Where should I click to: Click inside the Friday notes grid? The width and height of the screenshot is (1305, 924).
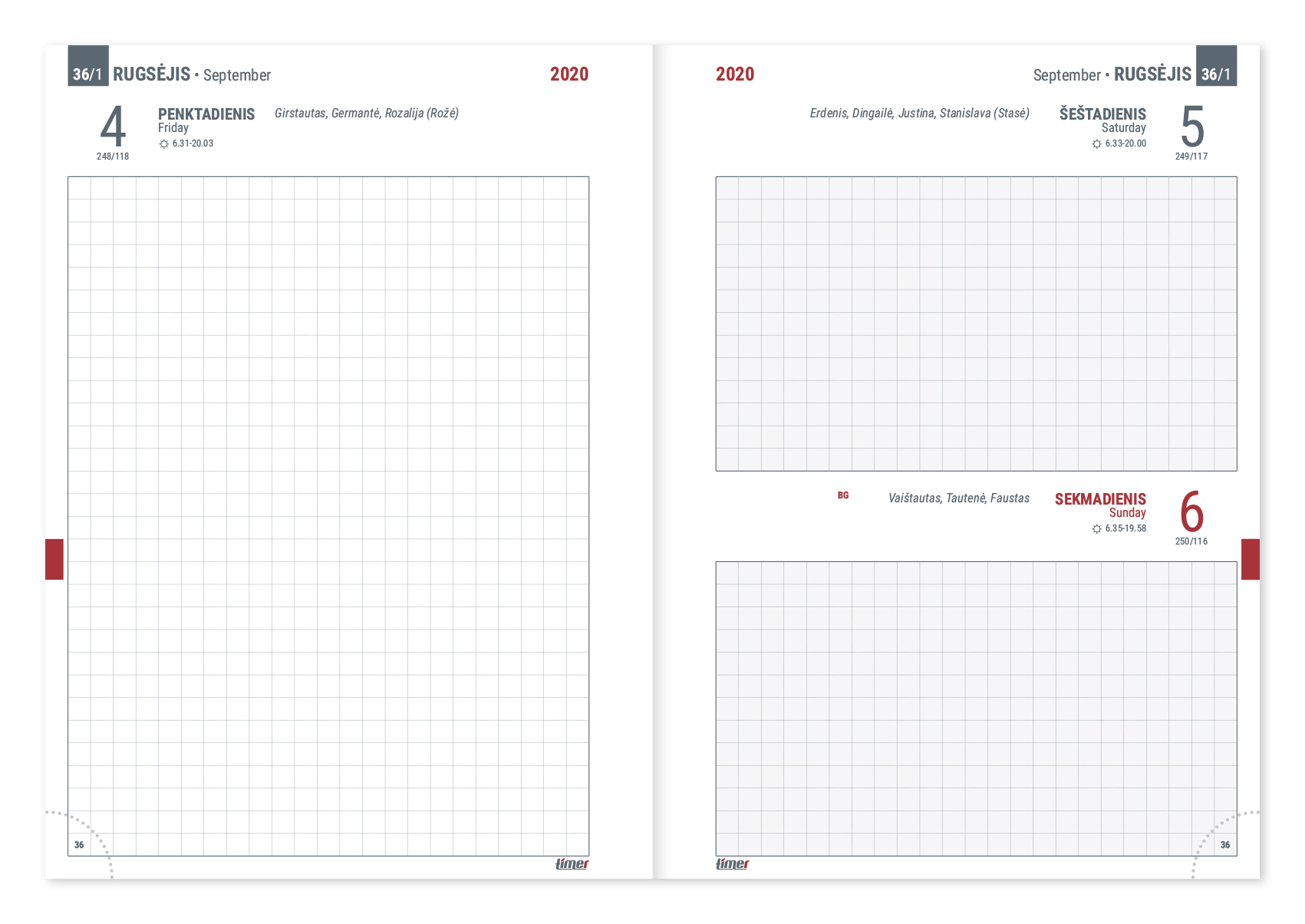point(328,516)
